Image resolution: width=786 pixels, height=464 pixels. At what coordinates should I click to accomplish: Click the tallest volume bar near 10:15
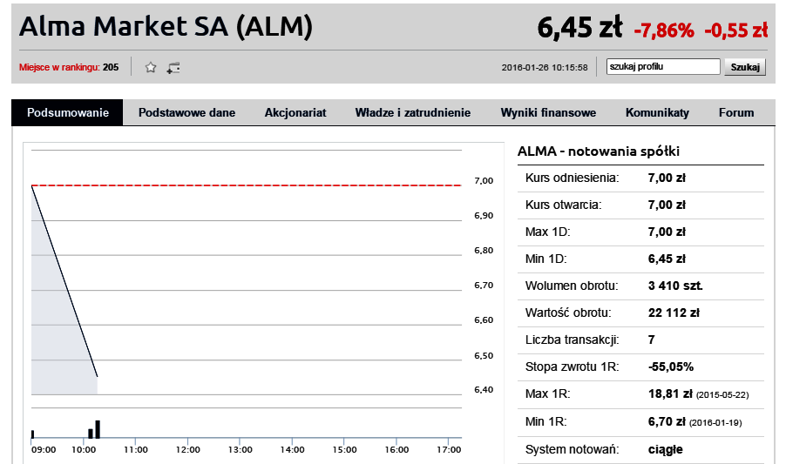(x=98, y=429)
